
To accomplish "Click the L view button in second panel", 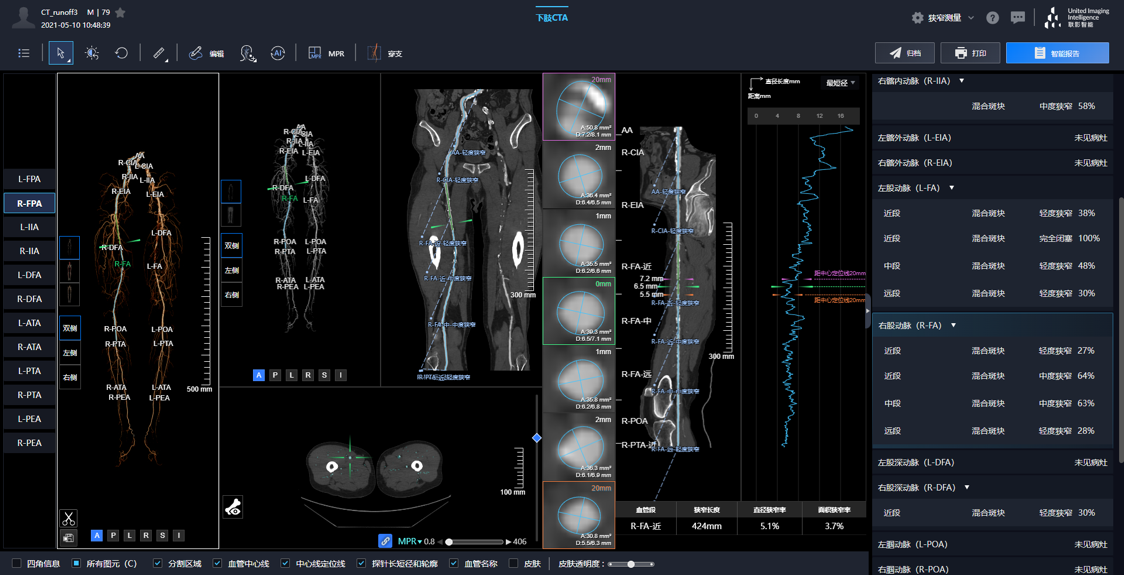I will (292, 375).
